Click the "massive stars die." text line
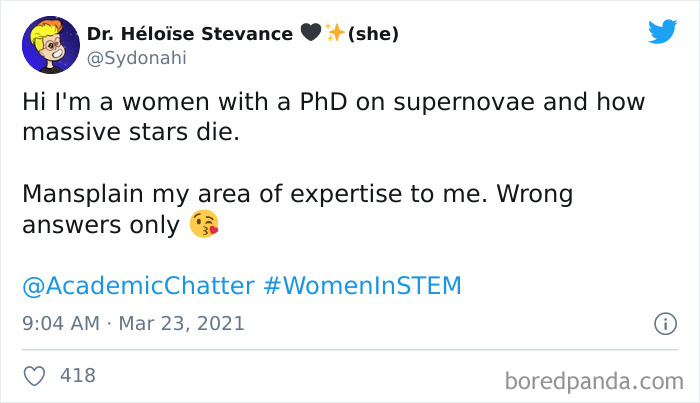 pyautogui.click(x=131, y=131)
